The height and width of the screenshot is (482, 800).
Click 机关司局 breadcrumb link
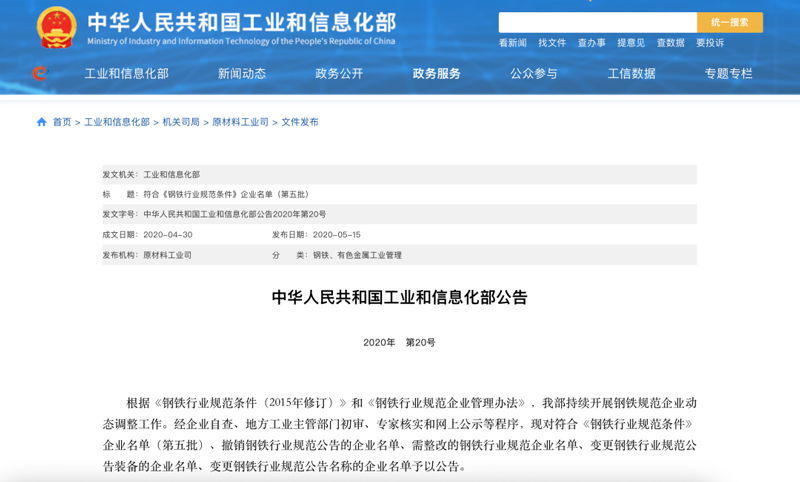(x=181, y=122)
